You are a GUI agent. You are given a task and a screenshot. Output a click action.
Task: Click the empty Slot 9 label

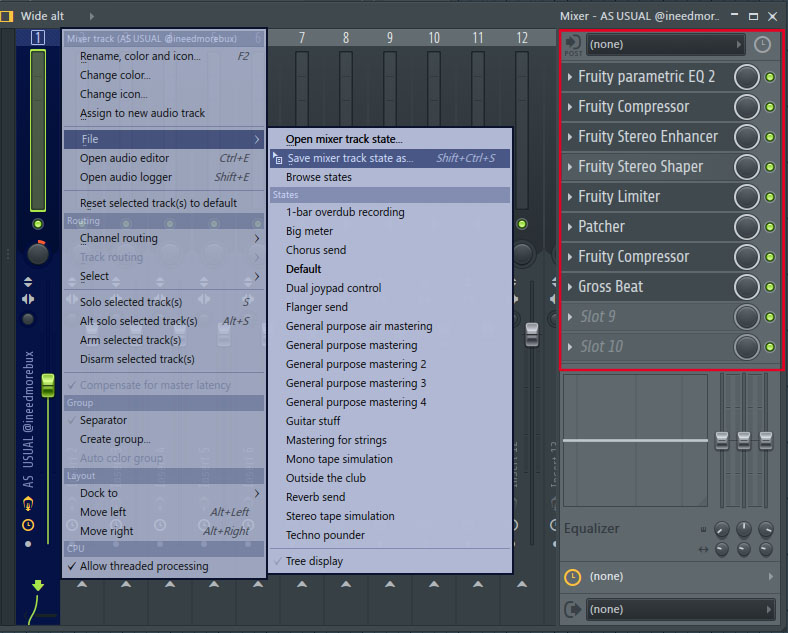click(598, 317)
